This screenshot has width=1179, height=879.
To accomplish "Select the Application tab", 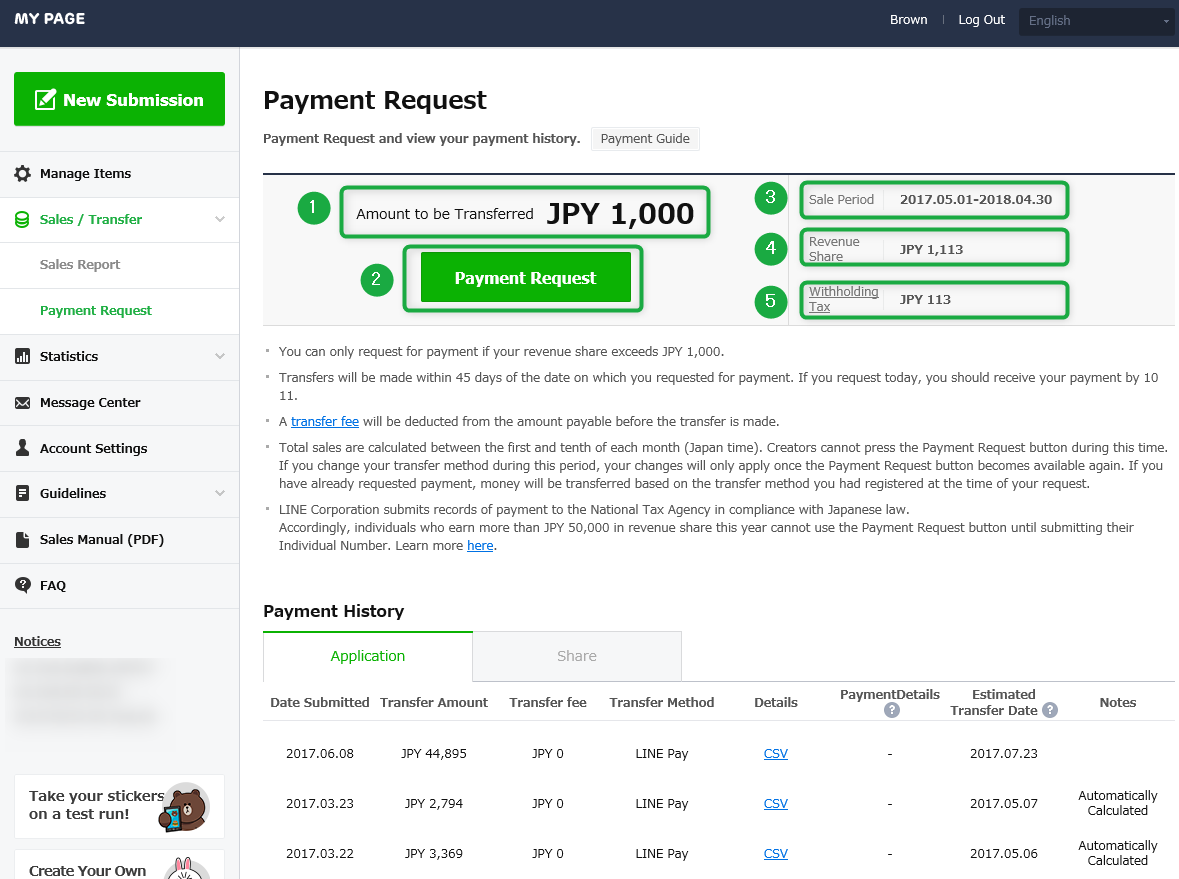I will tap(367, 656).
